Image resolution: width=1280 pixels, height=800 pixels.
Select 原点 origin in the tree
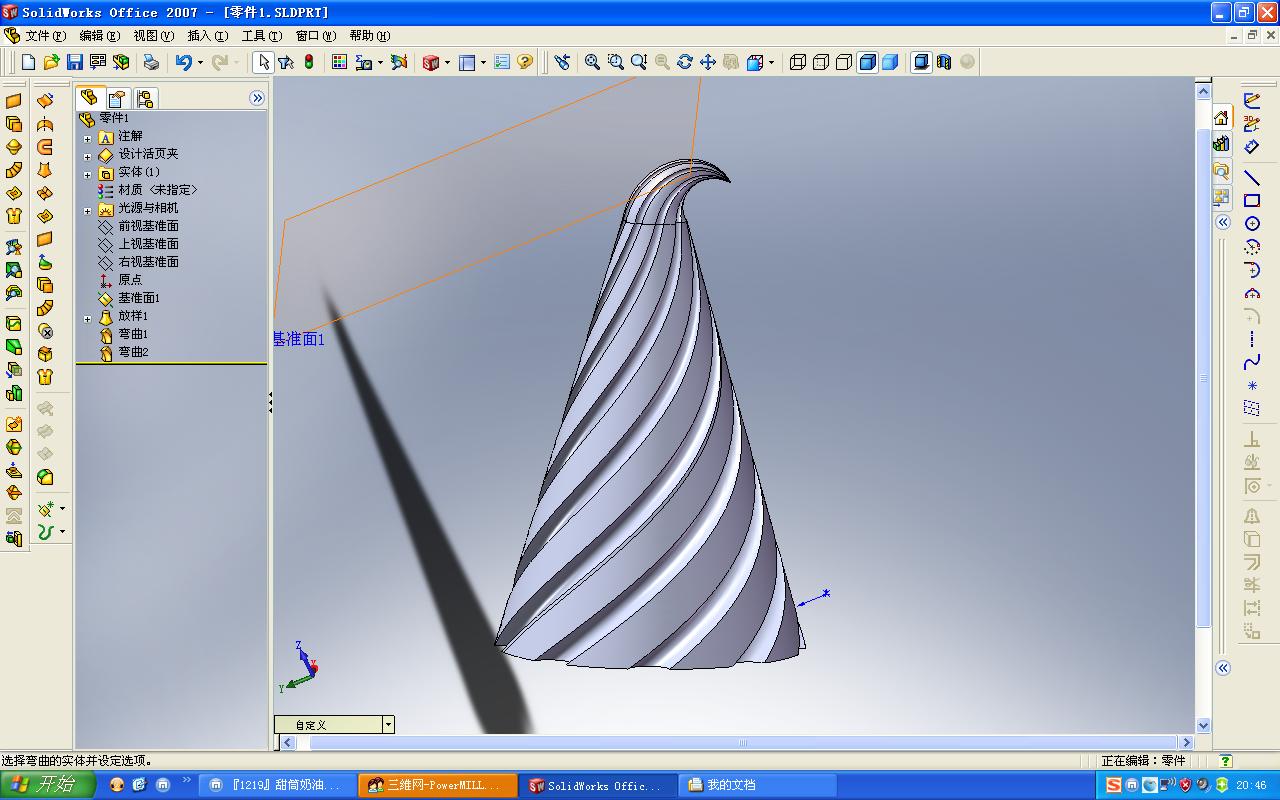[x=130, y=280]
